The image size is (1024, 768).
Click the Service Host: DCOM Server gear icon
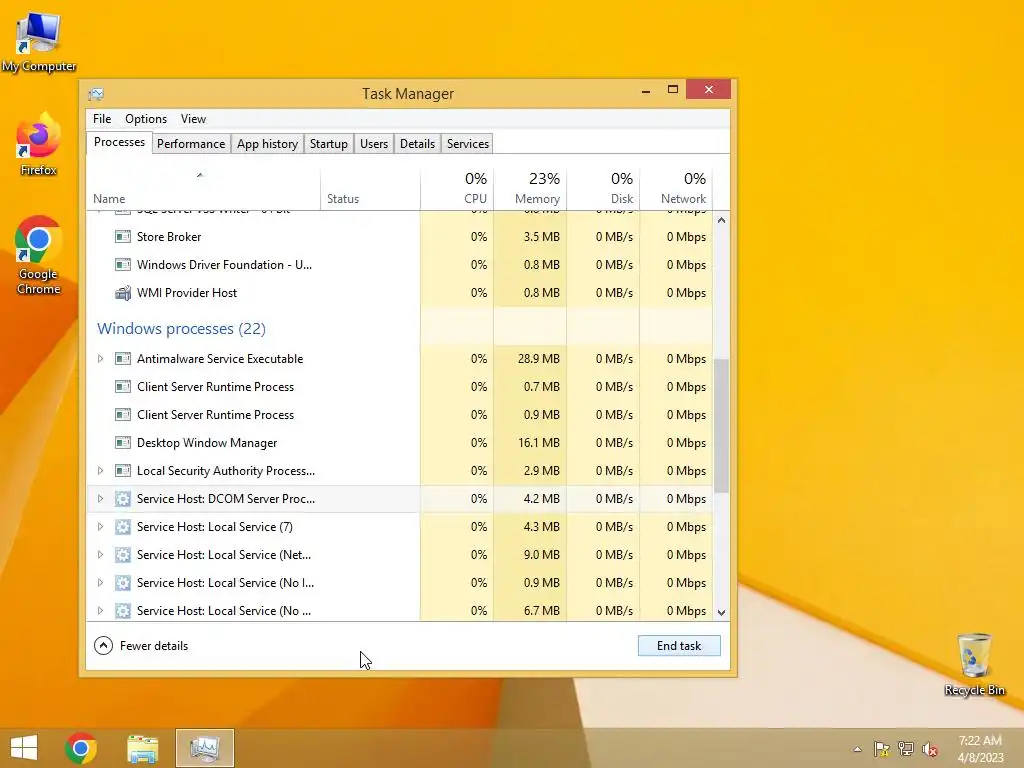(x=122, y=499)
